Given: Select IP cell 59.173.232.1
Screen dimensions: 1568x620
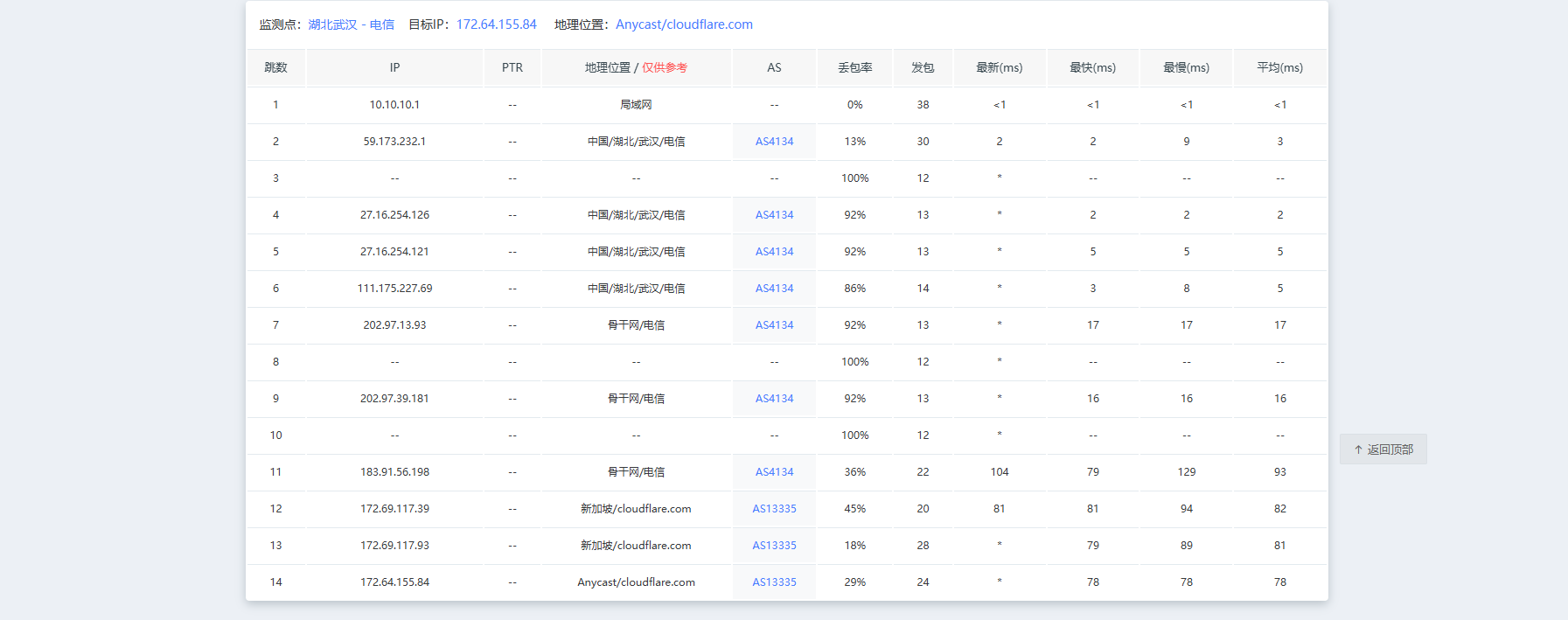Looking at the screenshot, I should pyautogui.click(x=394, y=142).
